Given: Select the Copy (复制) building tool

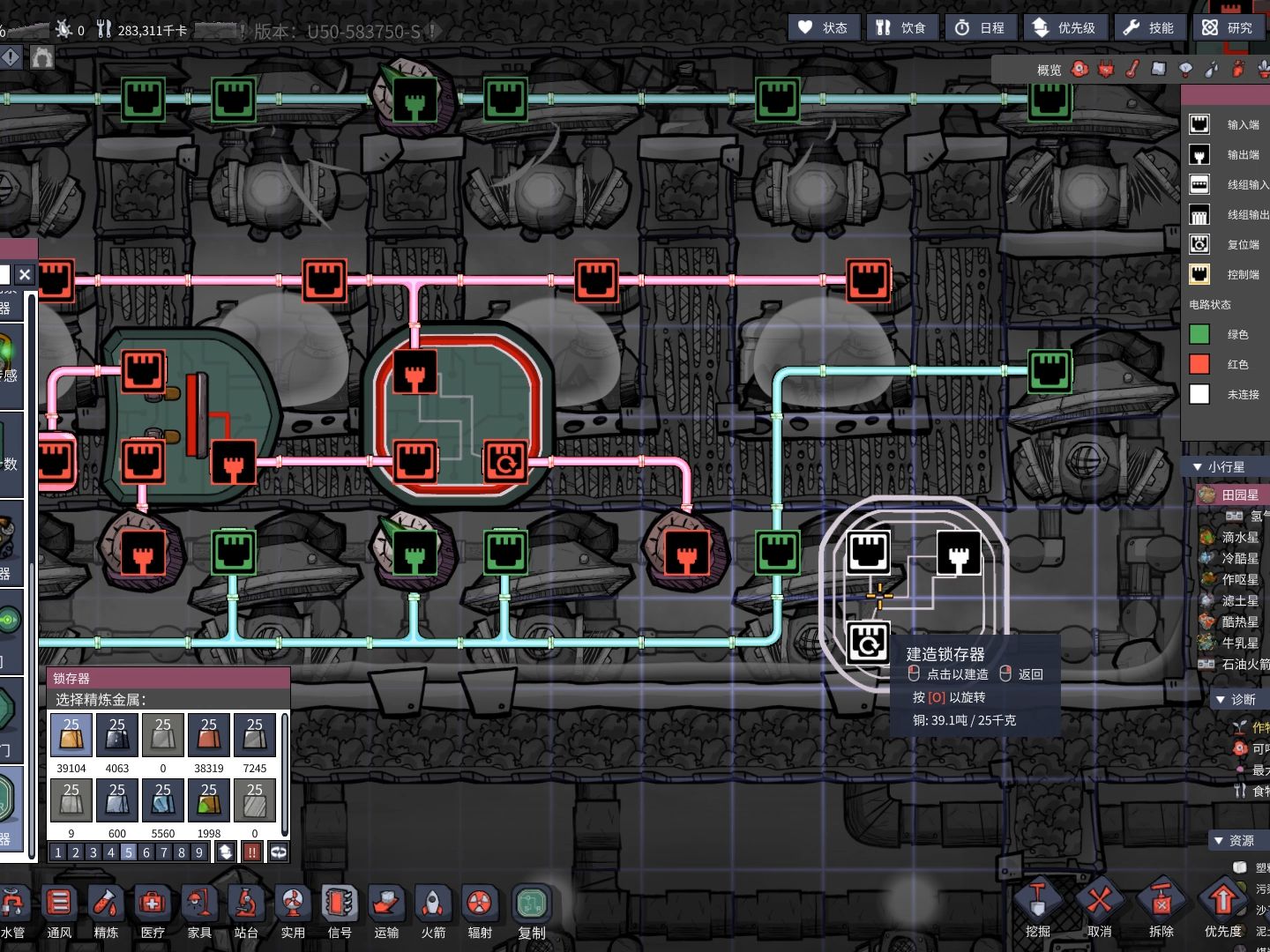Looking at the screenshot, I should click(x=532, y=911).
